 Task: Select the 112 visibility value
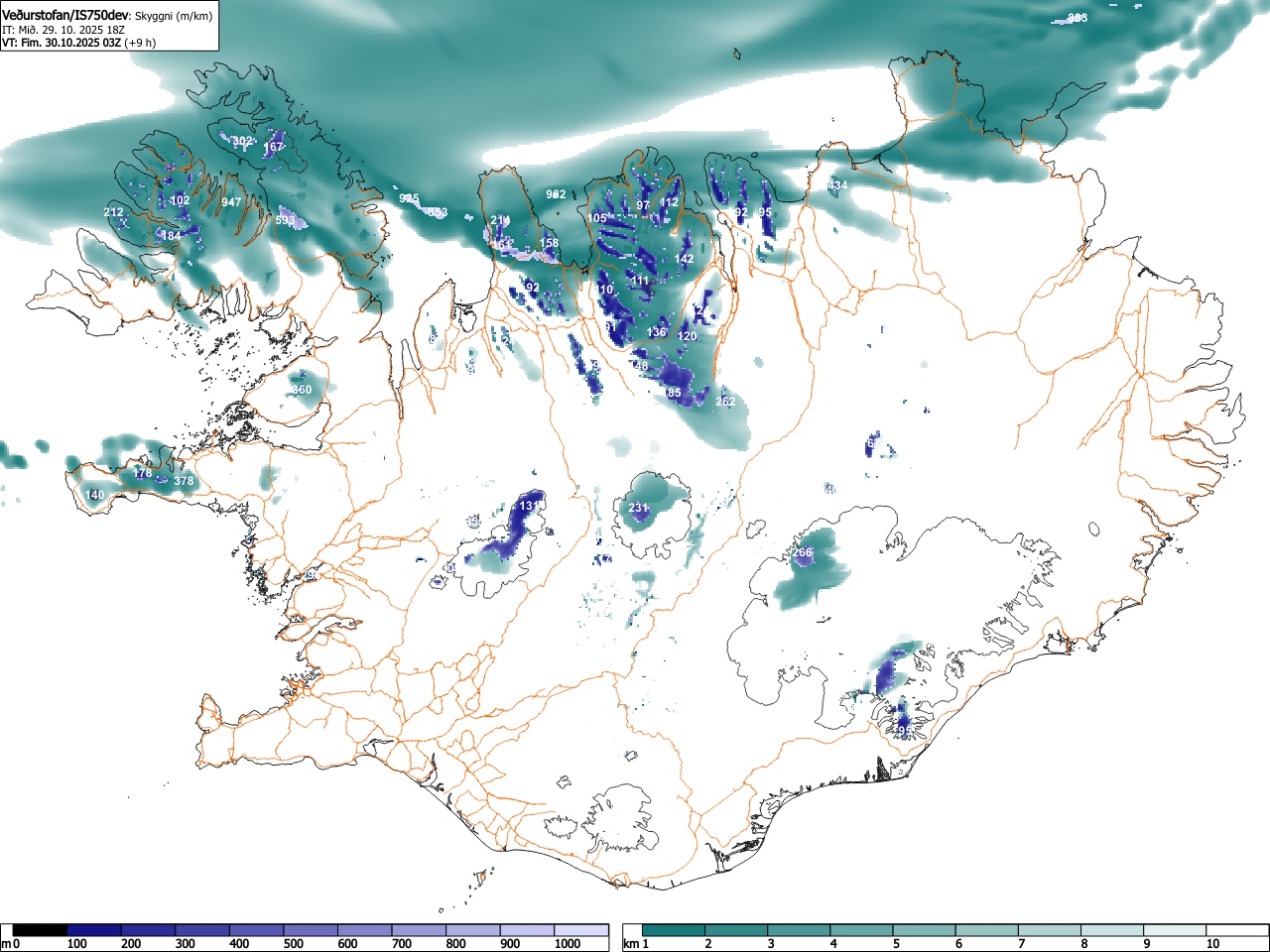(669, 202)
